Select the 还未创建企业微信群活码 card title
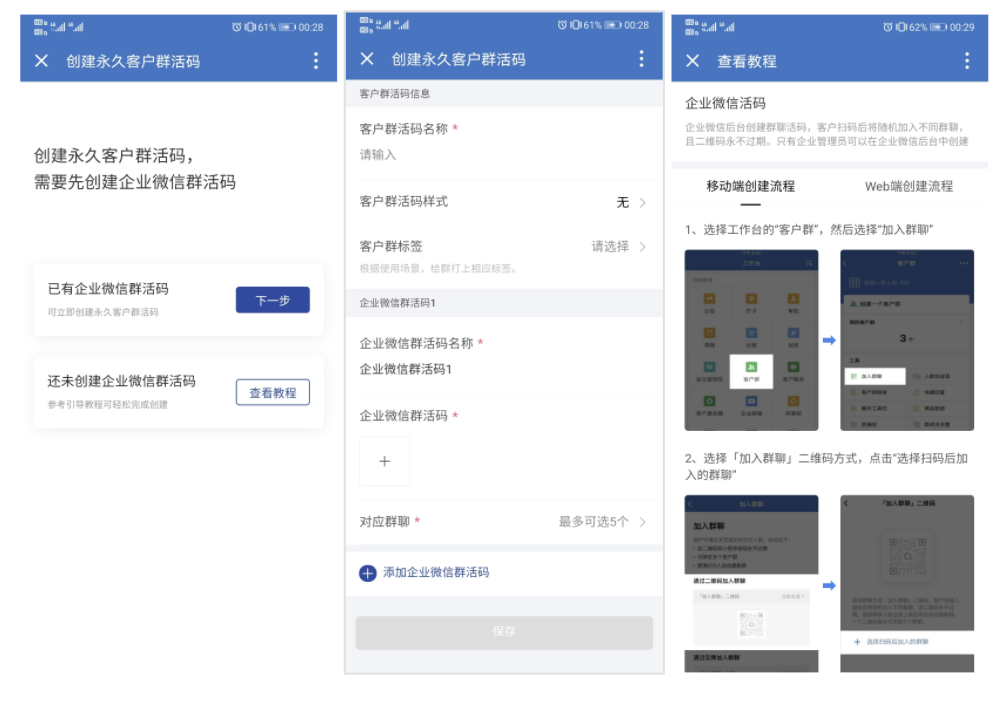This screenshot has height=706, width=1008. 122,381
